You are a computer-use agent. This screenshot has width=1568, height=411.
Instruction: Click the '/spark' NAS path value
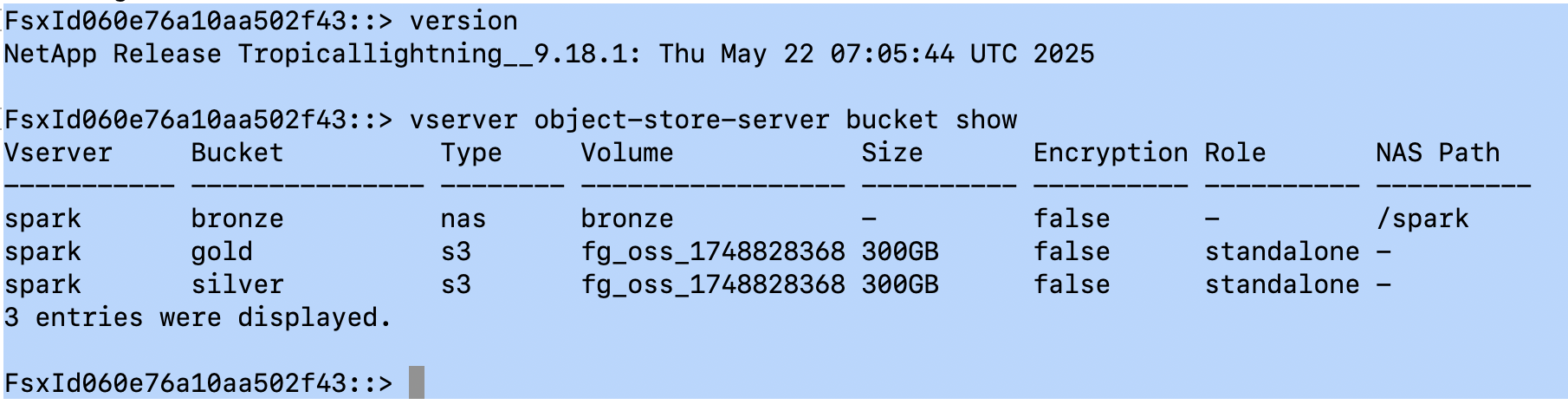pyautogui.click(x=1422, y=219)
